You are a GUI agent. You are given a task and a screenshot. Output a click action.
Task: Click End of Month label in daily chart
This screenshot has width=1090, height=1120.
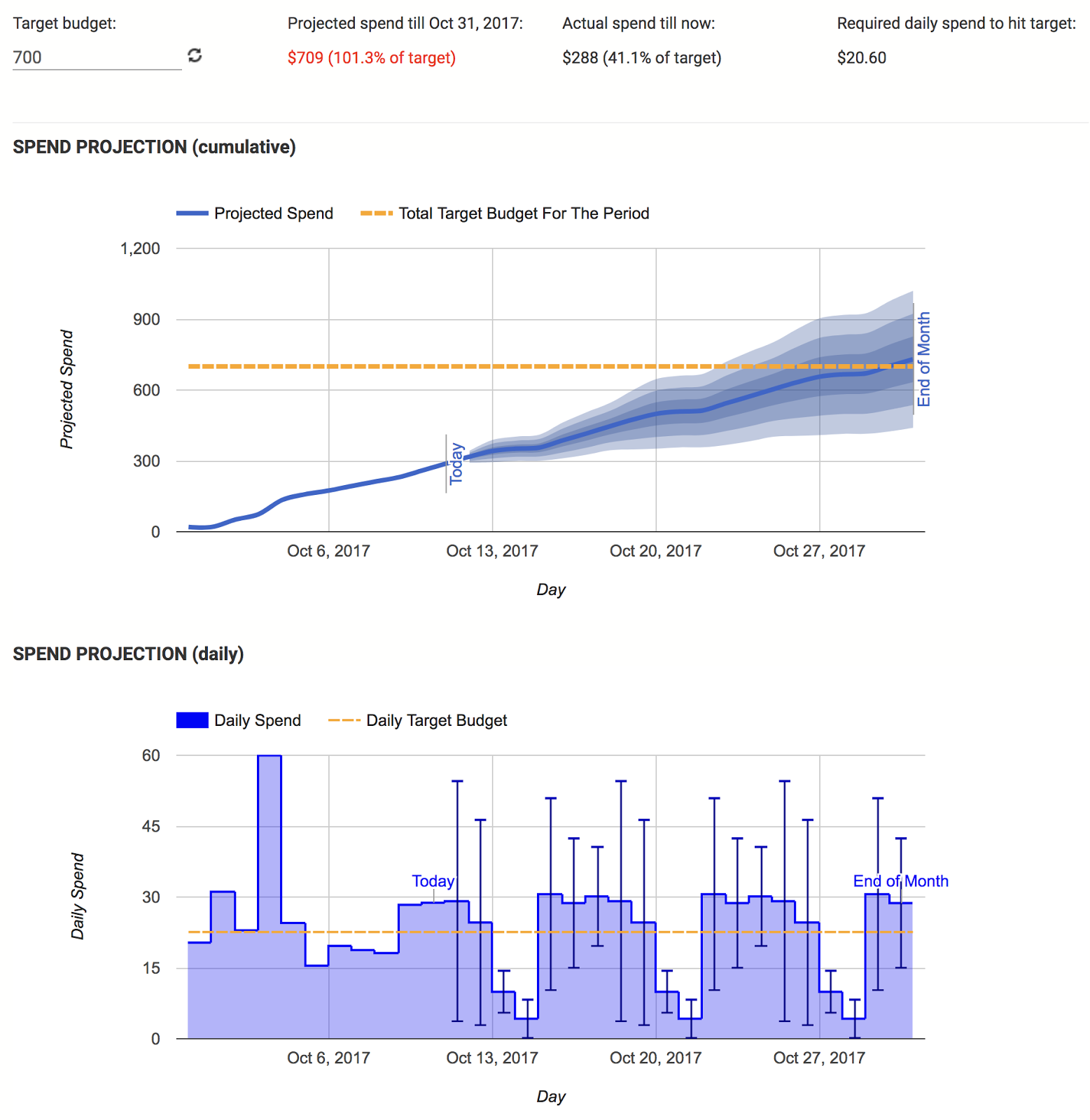pos(900,881)
